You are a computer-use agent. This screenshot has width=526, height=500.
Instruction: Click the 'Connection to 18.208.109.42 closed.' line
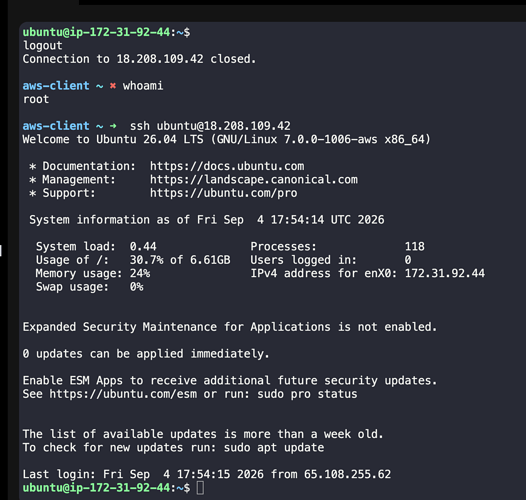point(139,59)
